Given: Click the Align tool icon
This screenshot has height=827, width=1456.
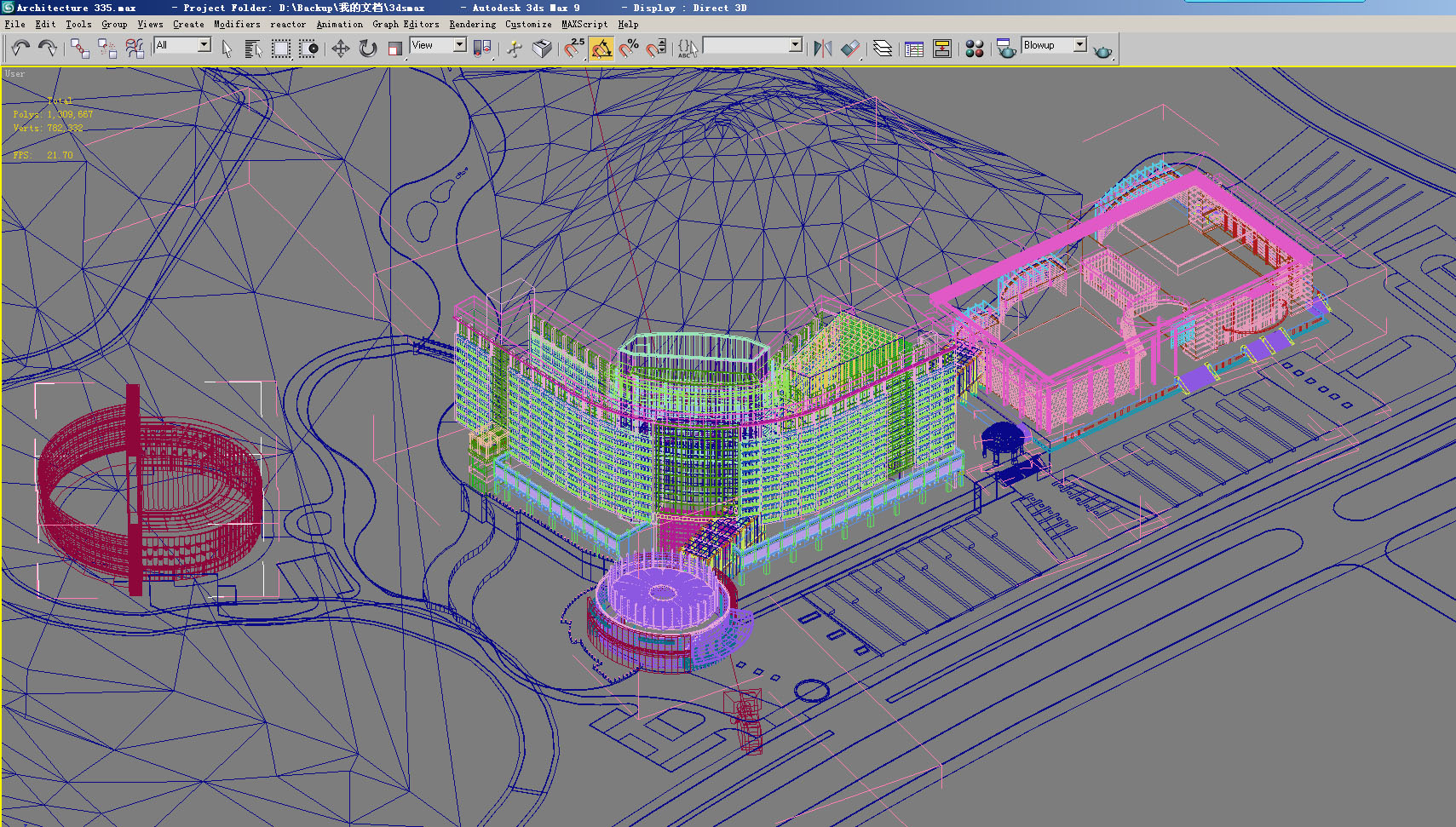Looking at the screenshot, I should tap(849, 49).
